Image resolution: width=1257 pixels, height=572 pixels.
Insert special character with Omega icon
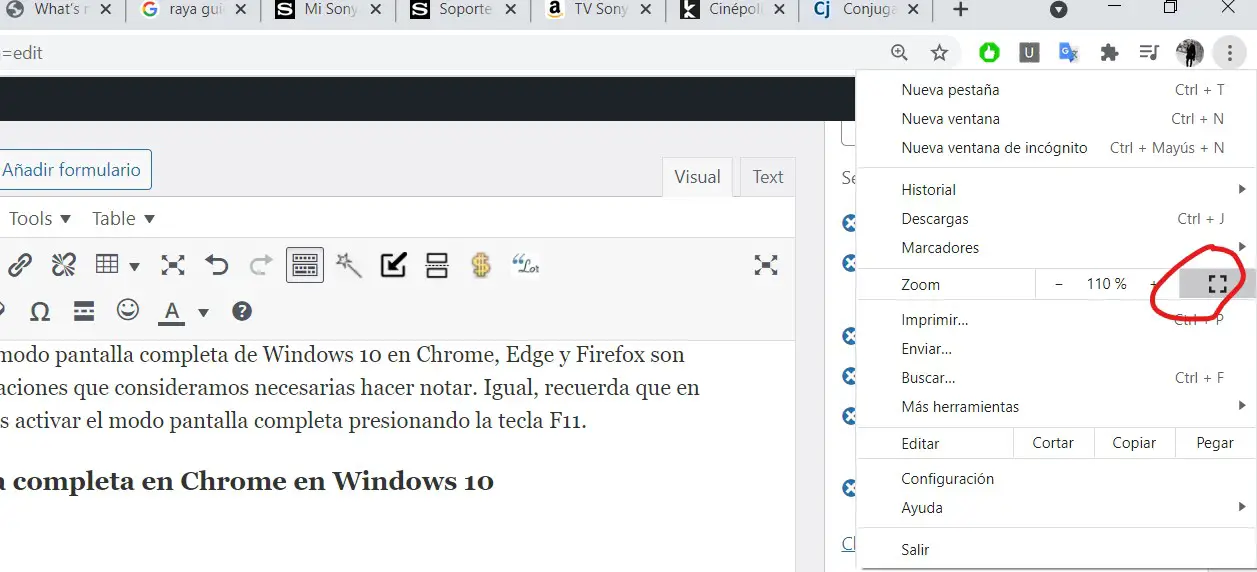(x=40, y=311)
